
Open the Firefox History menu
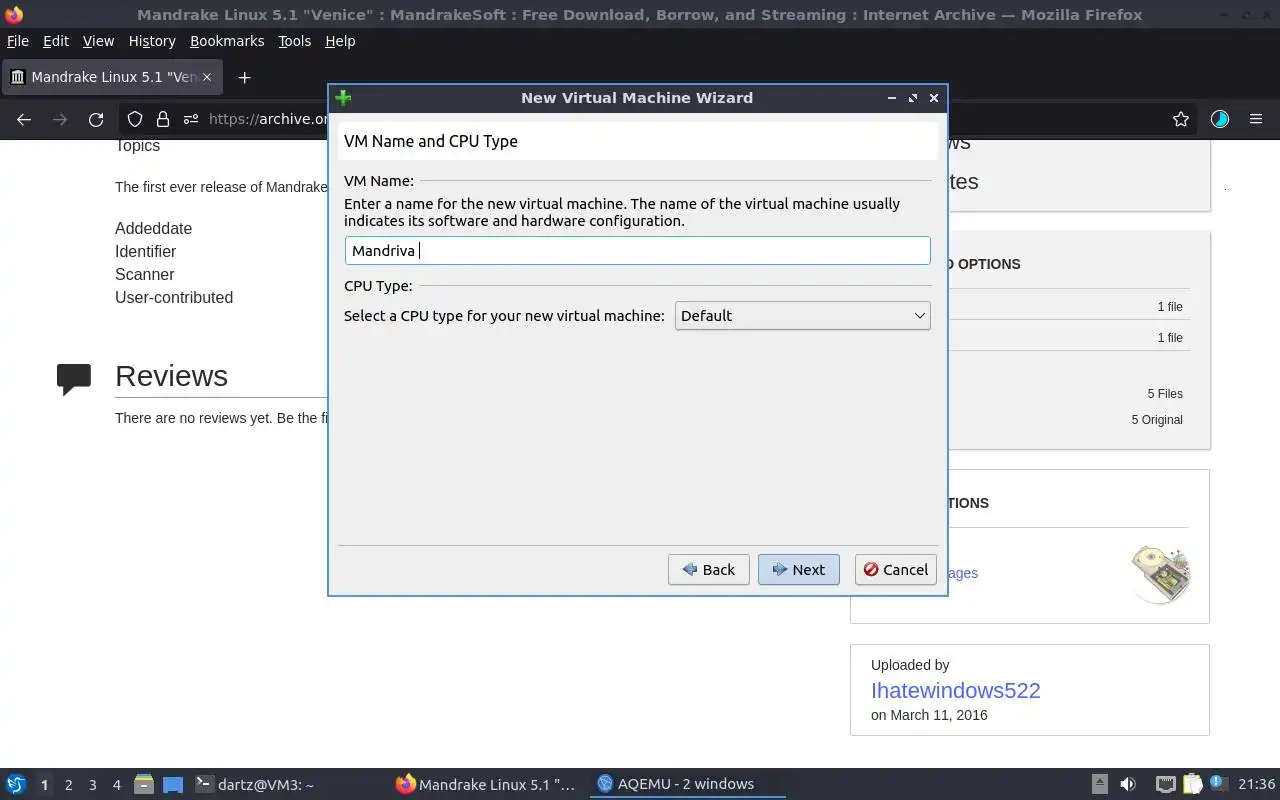pyautogui.click(x=152, y=41)
